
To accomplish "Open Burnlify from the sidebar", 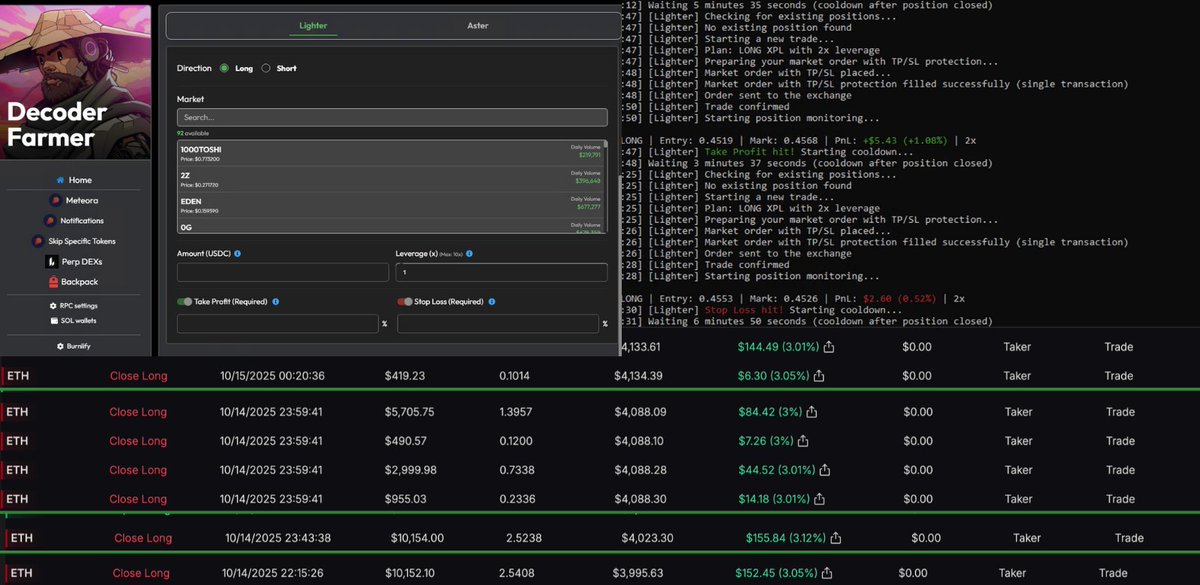I will point(75,346).
